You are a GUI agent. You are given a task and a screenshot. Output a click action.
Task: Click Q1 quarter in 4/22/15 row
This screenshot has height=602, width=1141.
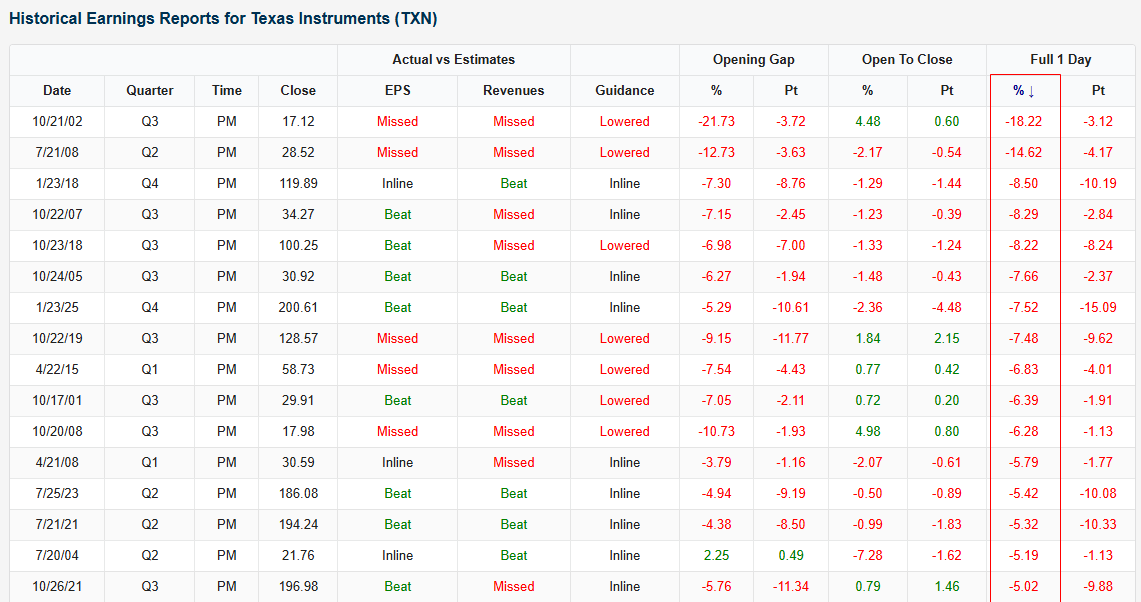tap(149, 369)
